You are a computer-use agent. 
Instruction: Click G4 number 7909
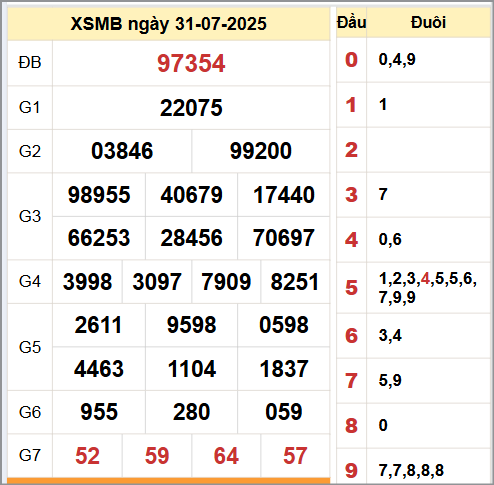226,282
